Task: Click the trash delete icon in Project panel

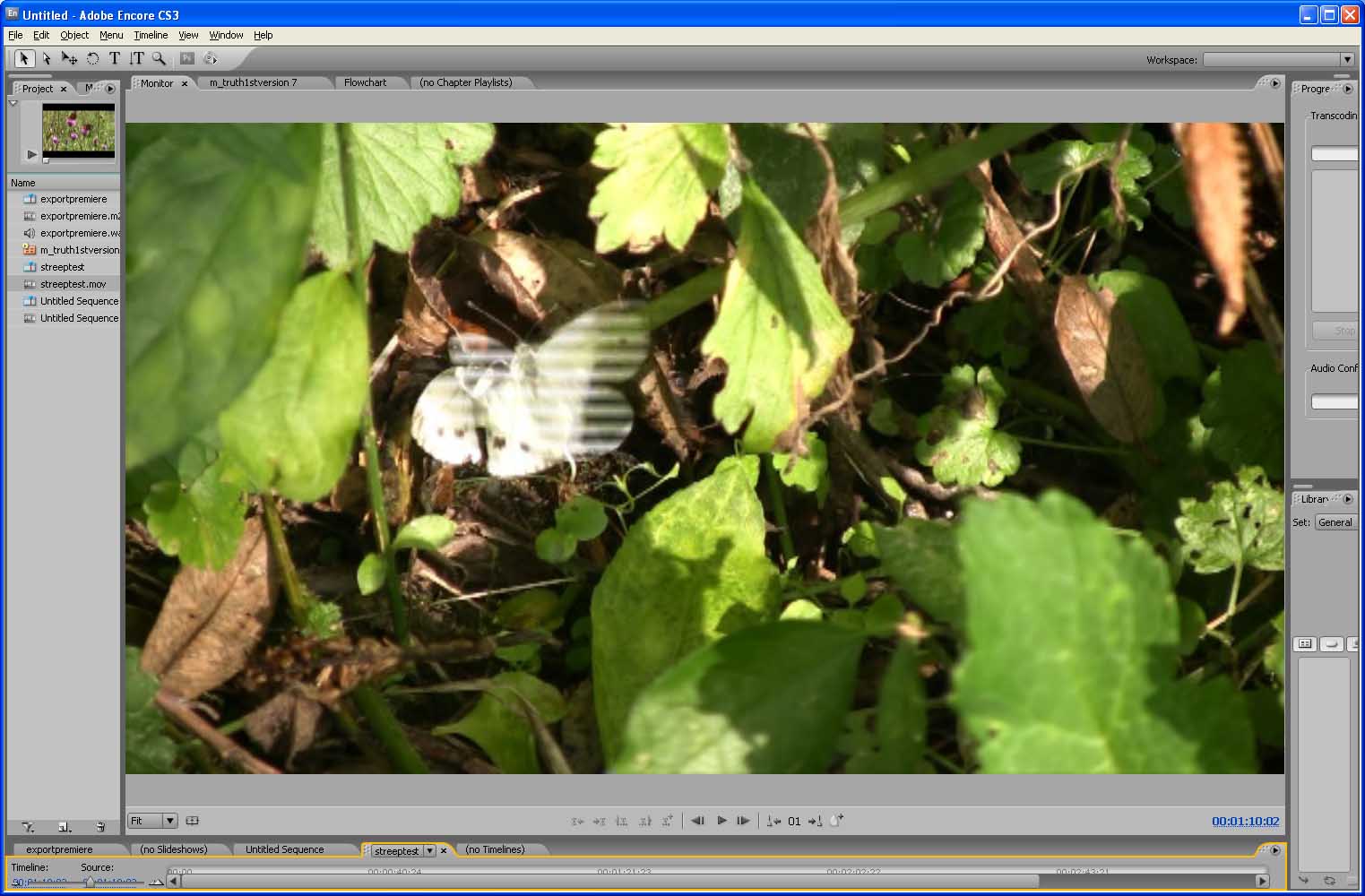Action: (100, 827)
